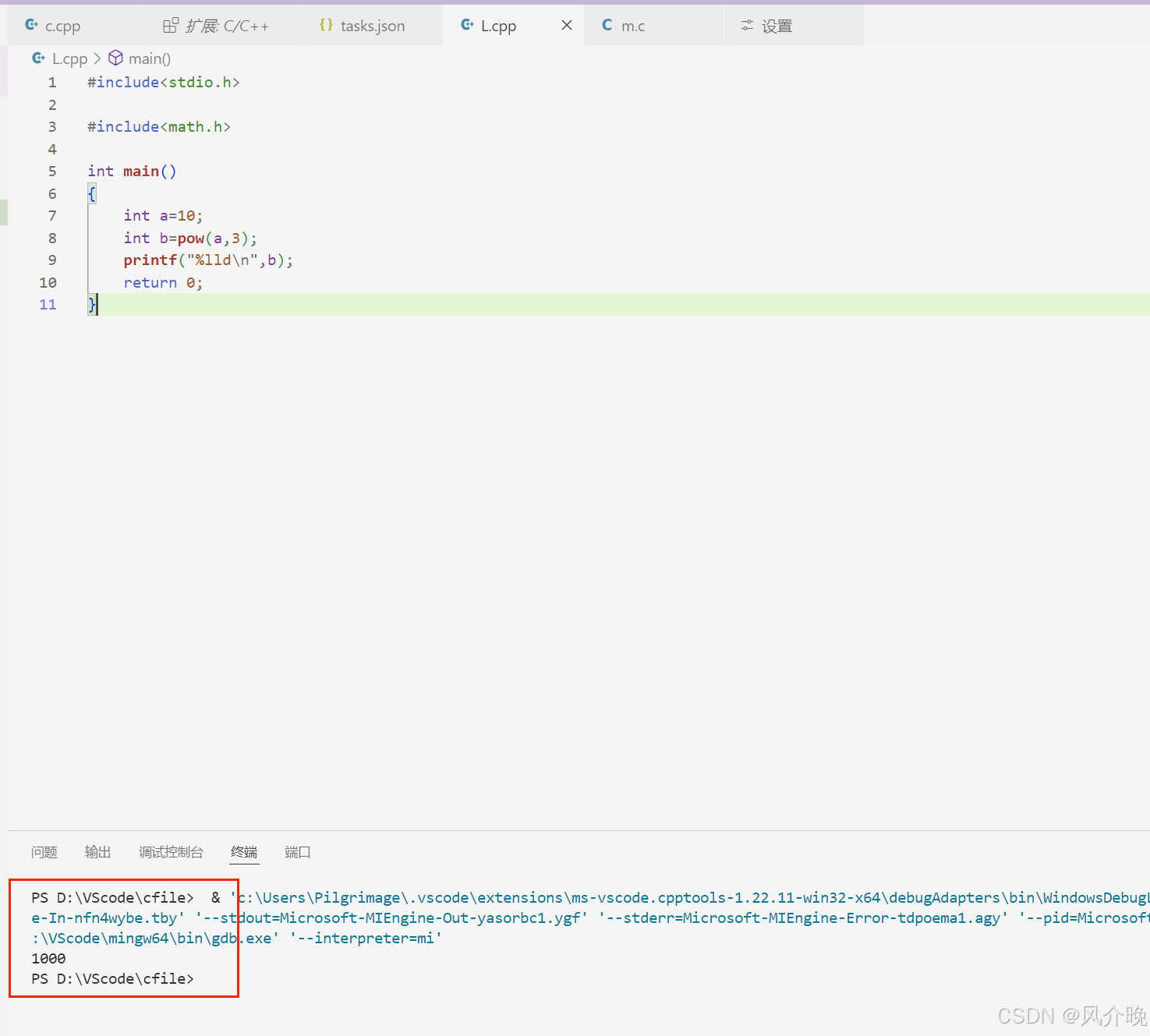Open the L.cpp breadcrumb item list
The image size is (1150, 1036).
coord(70,58)
